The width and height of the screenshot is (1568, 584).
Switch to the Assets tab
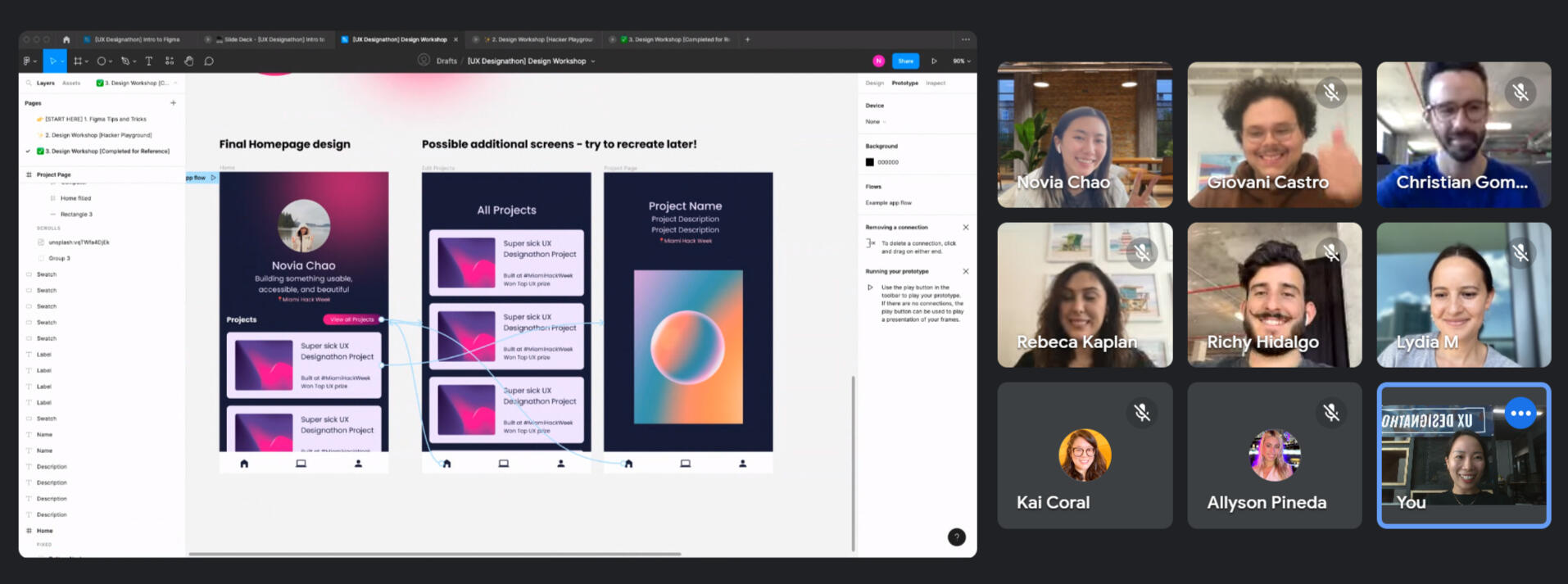pyautogui.click(x=71, y=83)
